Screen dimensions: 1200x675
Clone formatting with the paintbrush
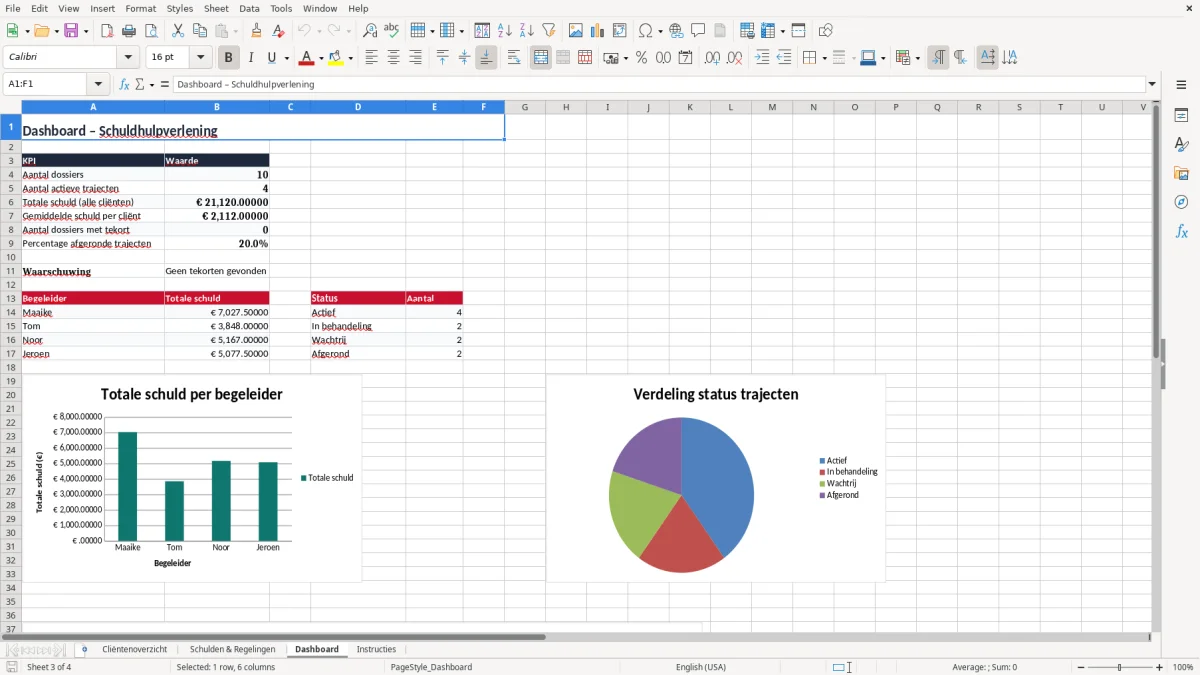click(x=256, y=31)
